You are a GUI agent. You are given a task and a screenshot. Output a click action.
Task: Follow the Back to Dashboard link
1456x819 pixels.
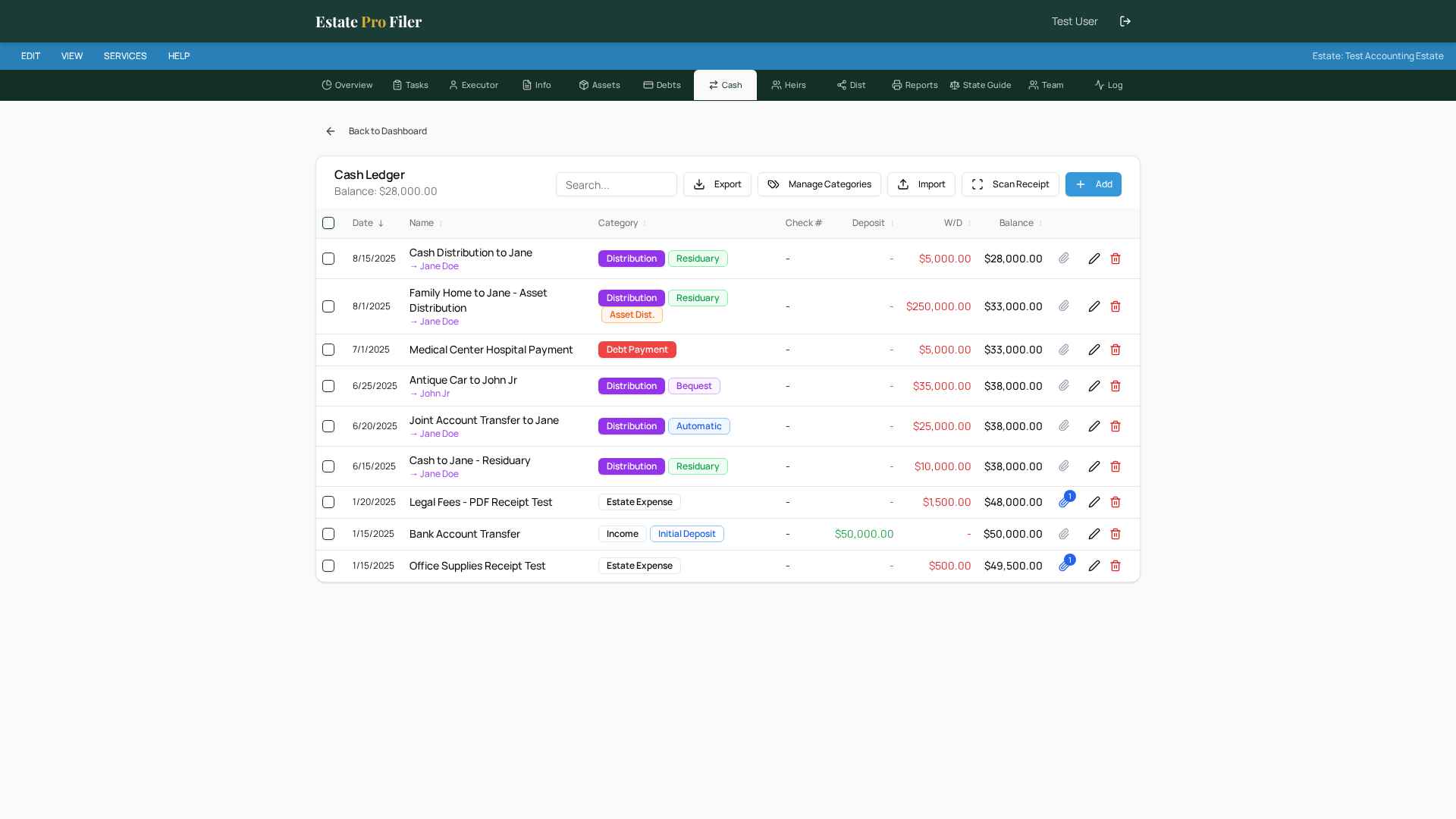click(x=388, y=131)
